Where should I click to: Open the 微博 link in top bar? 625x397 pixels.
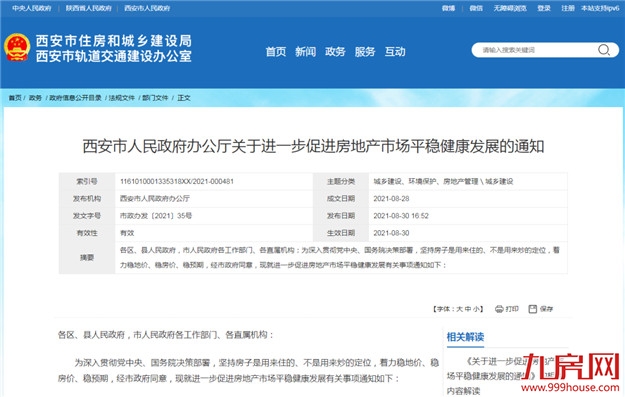tap(448, 8)
